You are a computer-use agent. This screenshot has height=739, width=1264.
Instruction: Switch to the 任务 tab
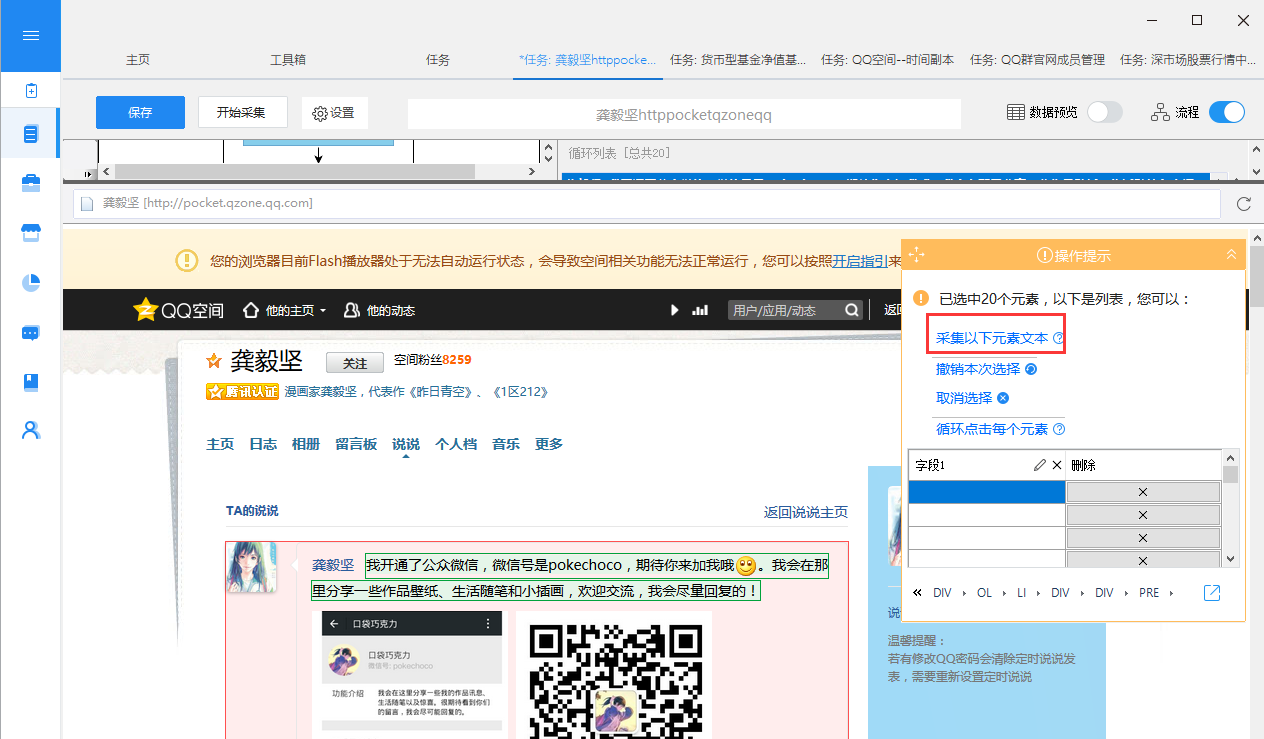(x=438, y=59)
